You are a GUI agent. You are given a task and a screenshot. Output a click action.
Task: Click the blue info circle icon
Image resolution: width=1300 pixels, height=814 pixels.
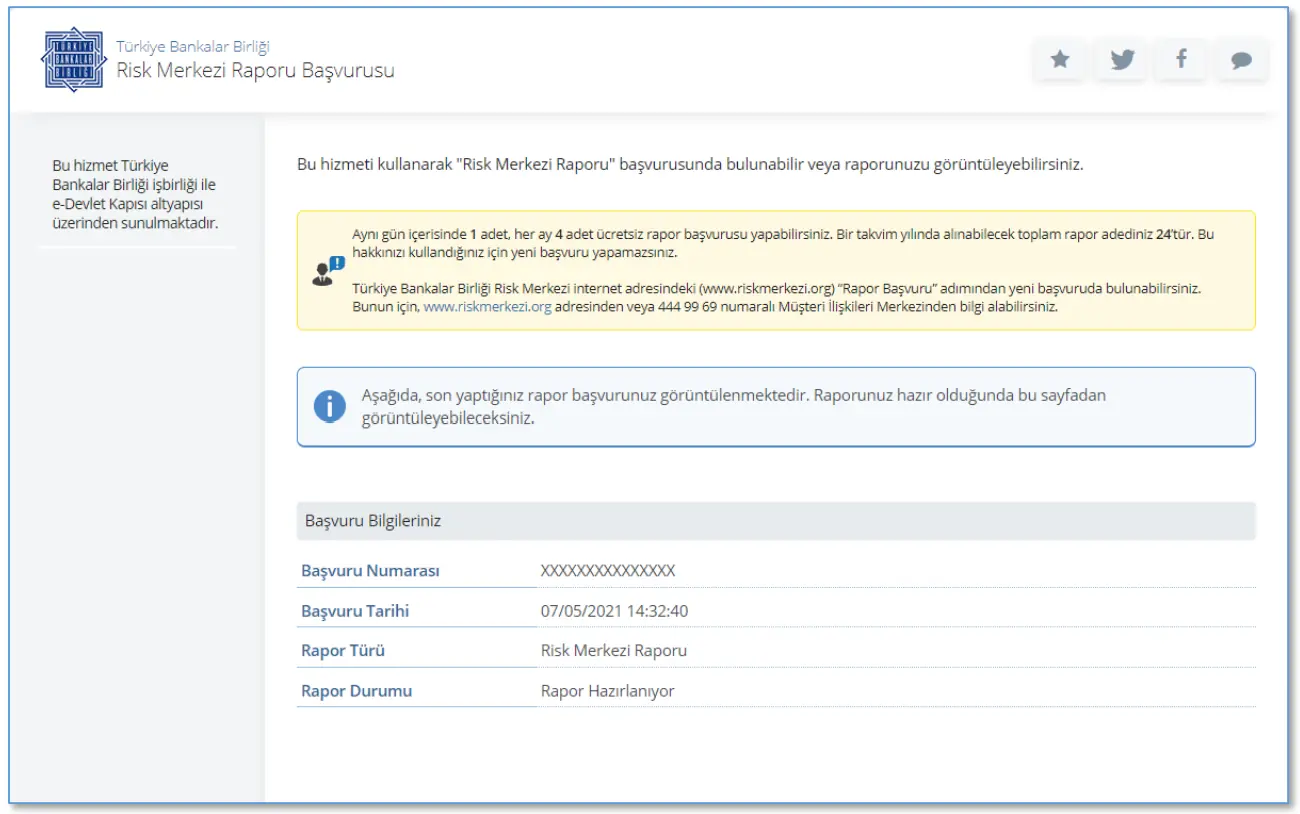pos(329,406)
